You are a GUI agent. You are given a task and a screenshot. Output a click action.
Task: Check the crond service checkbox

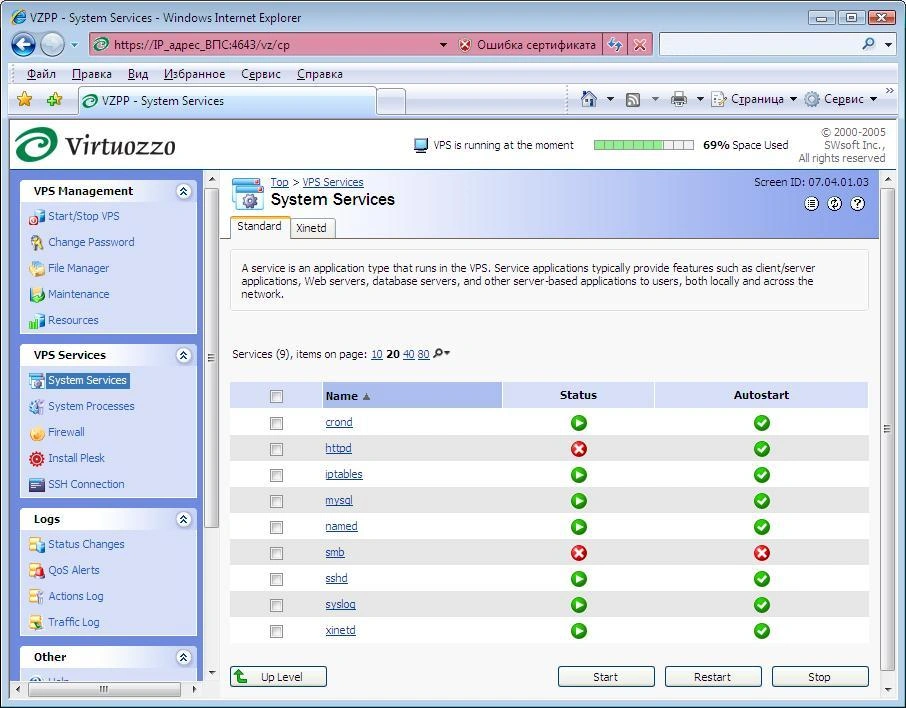(276, 423)
